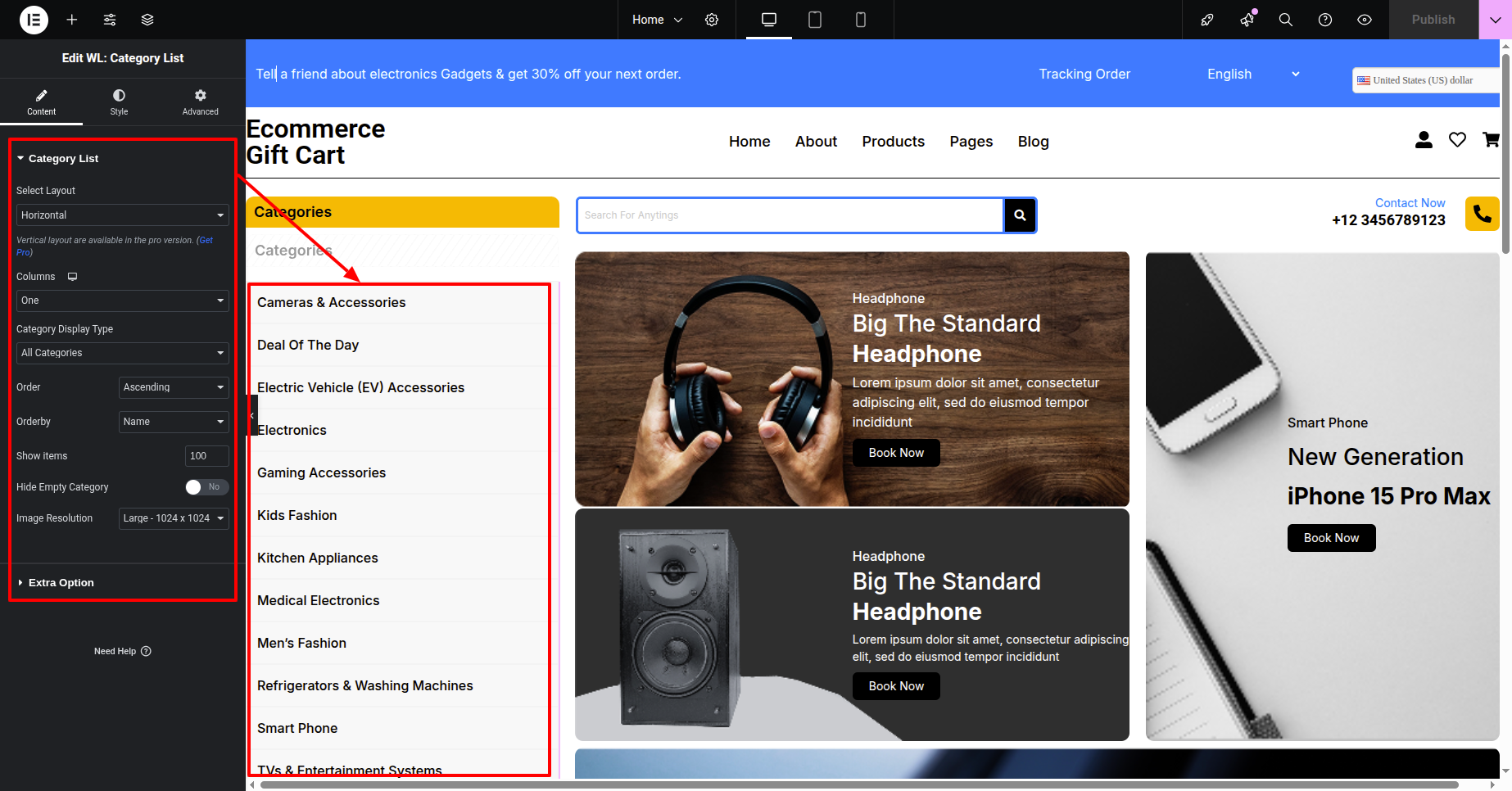The height and width of the screenshot is (791, 1512).
Task: Open the Structure layers icon
Action: tap(147, 20)
